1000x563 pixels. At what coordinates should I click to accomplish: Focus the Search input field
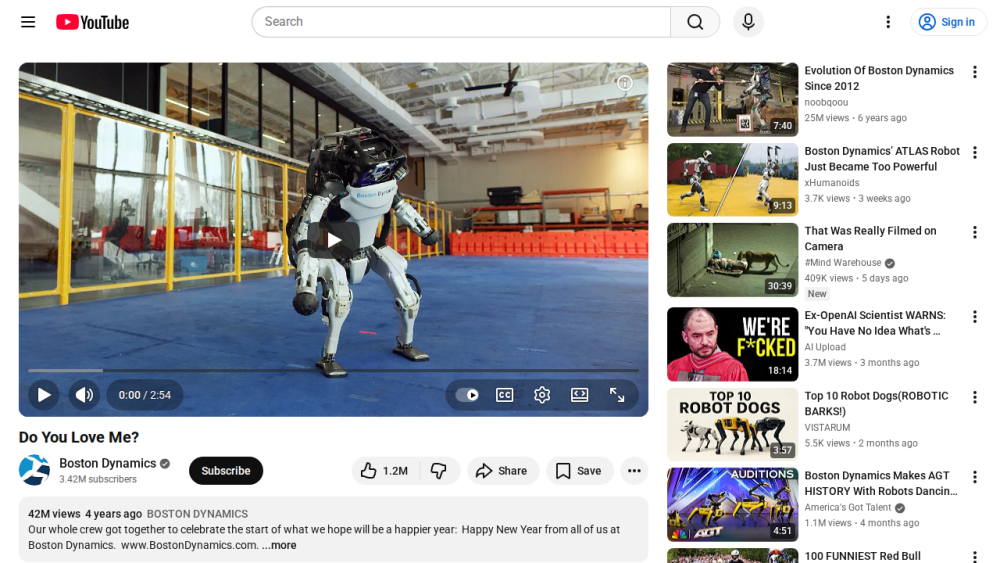461,22
